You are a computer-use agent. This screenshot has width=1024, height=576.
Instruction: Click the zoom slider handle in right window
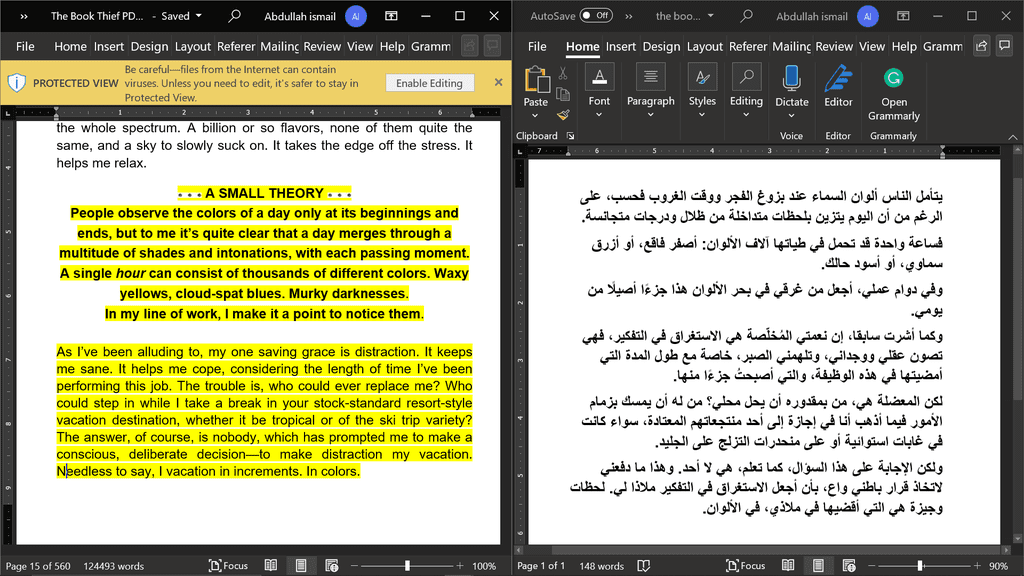pyautogui.click(x=920, y=566)
